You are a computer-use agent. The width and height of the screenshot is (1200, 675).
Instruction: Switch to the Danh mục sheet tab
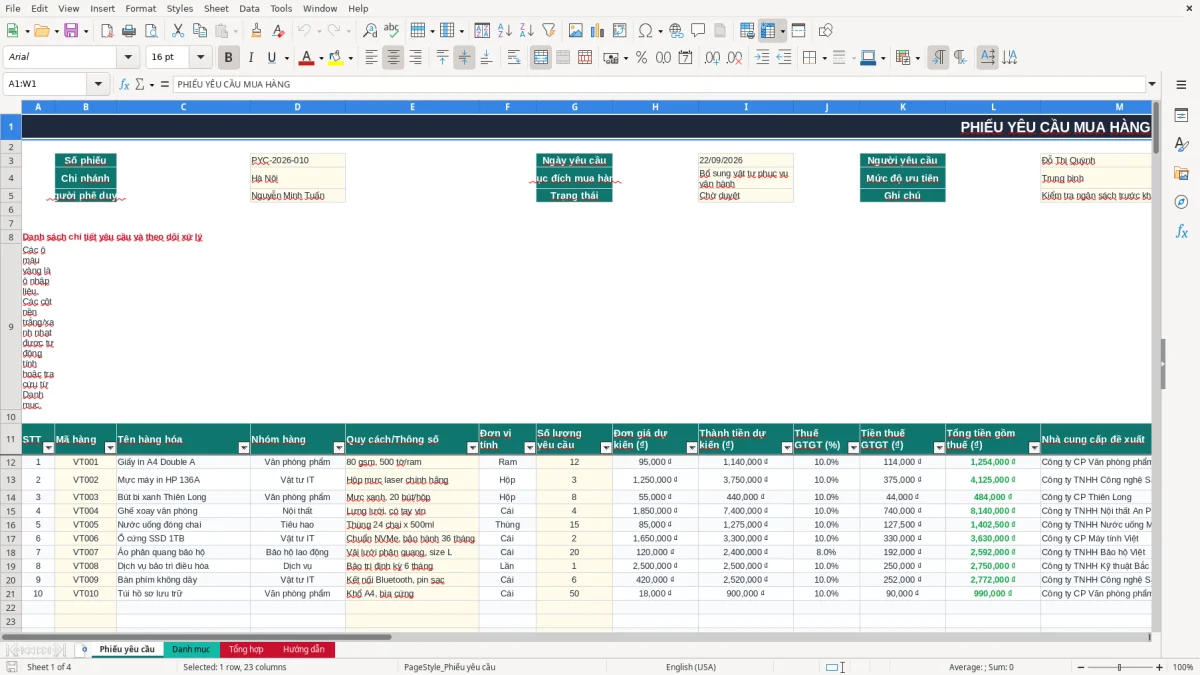(191, 649)
